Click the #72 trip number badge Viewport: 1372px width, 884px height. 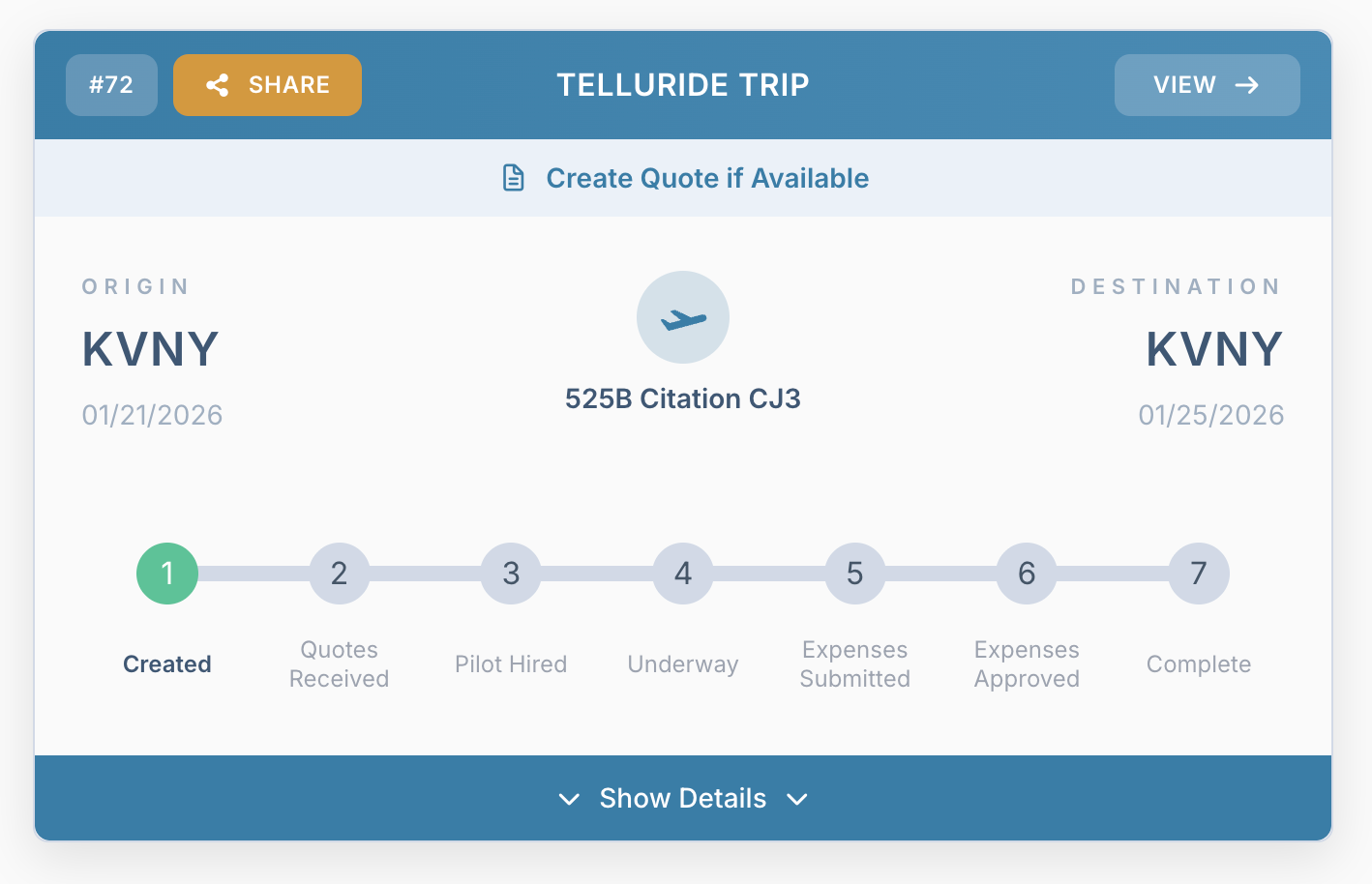click(x=111, y=85)
